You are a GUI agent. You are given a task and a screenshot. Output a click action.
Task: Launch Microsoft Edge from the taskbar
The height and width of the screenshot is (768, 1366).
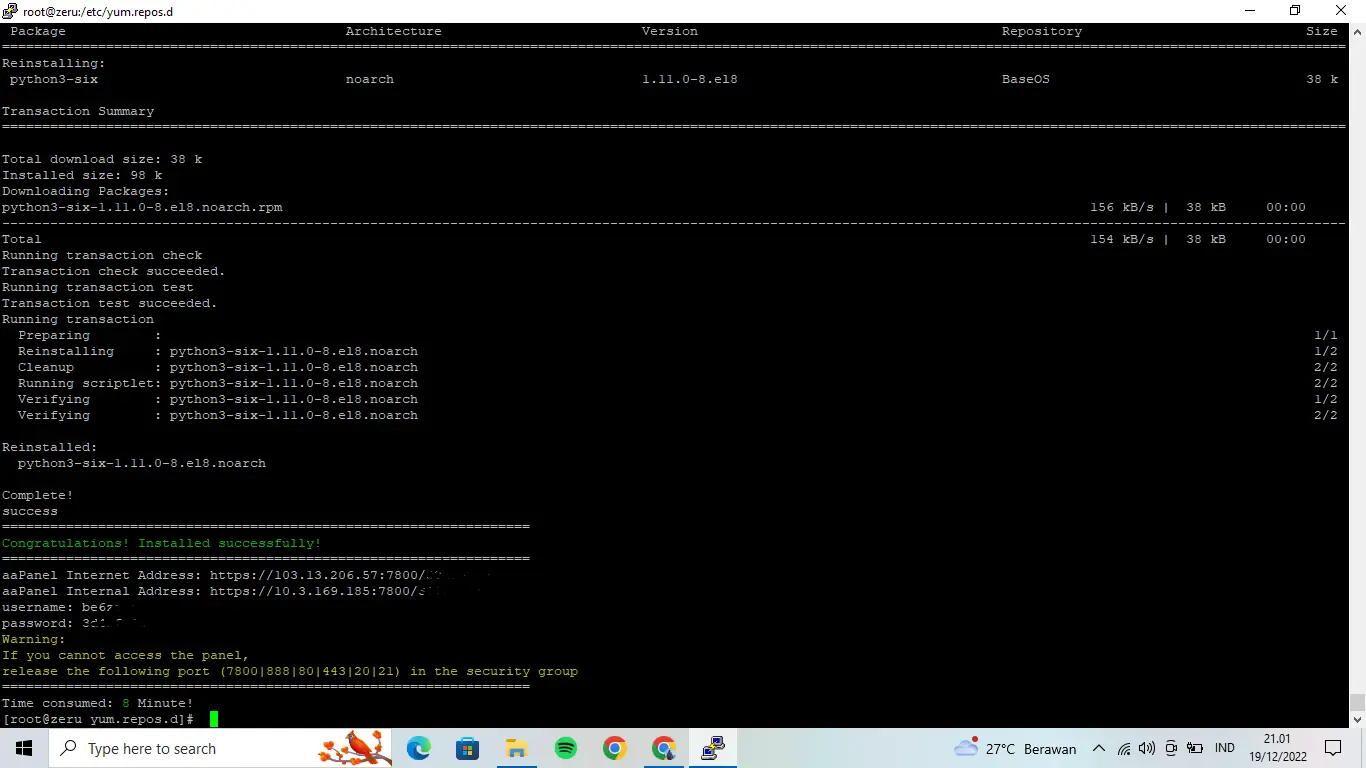tap(418, 748)
